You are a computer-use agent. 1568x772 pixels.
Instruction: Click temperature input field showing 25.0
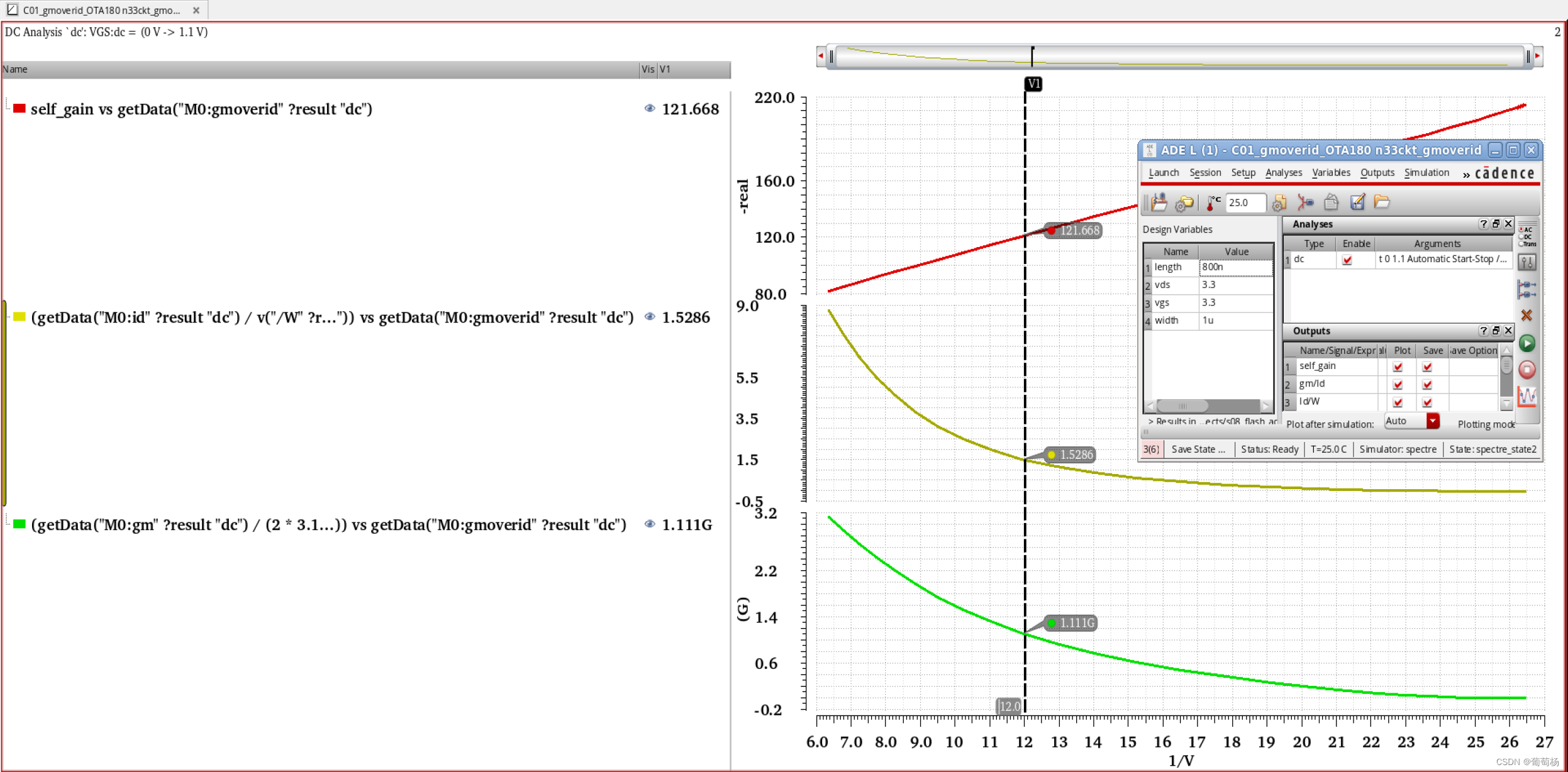click(x=1244, y=202)
